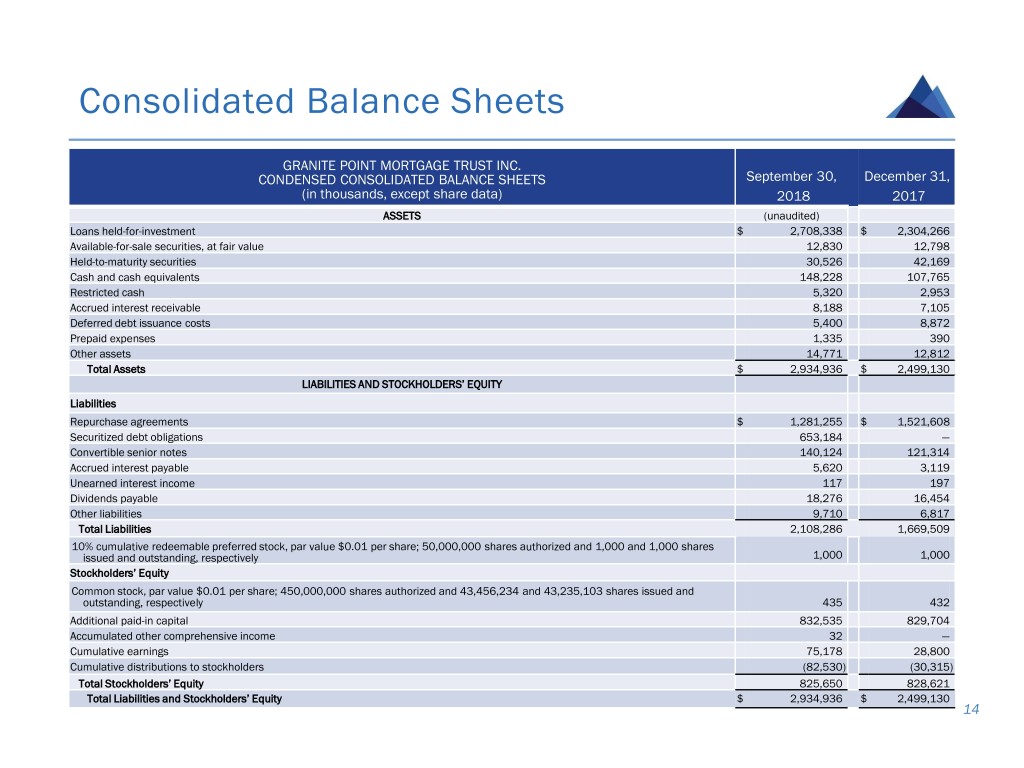The height and width of the screenshot is (768, 1024).
Task: Click the value '8,872'
Action: 935,323
